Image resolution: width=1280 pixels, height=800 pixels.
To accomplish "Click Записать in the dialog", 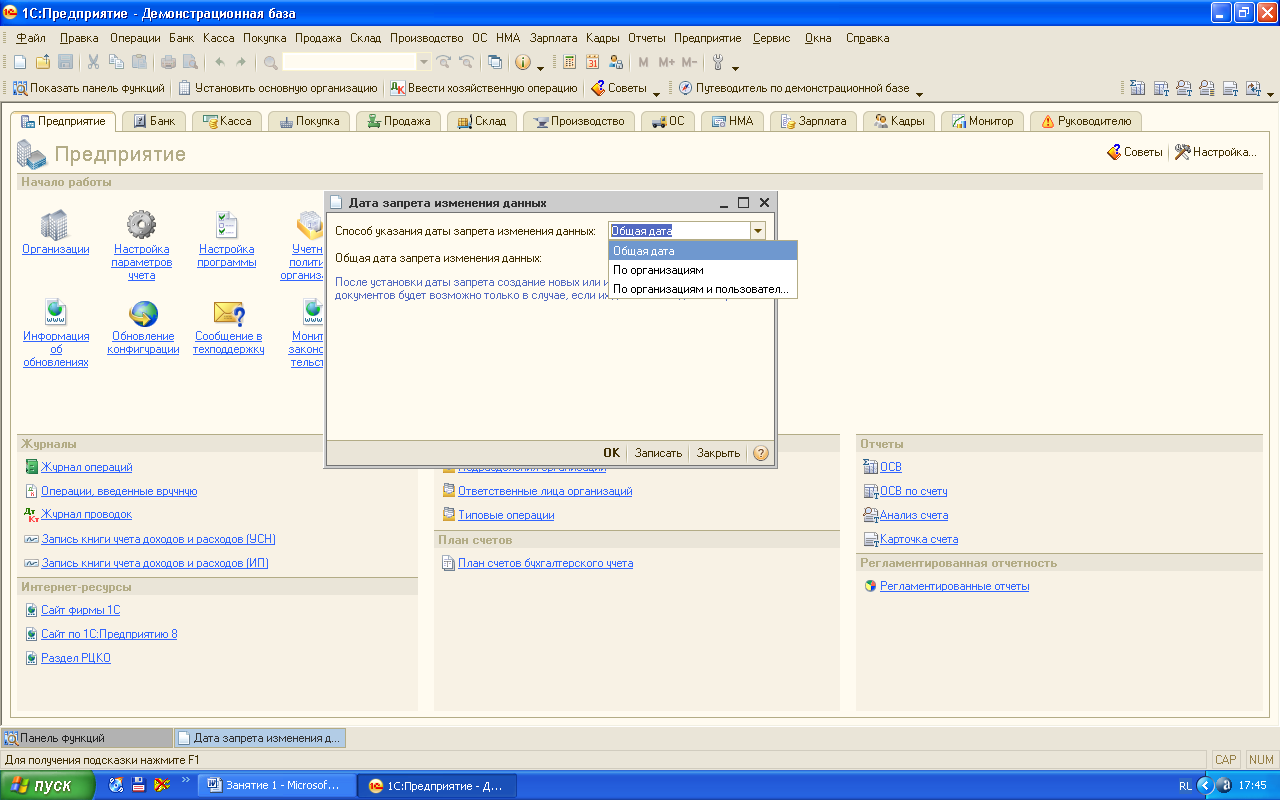I will pos(658,453).
